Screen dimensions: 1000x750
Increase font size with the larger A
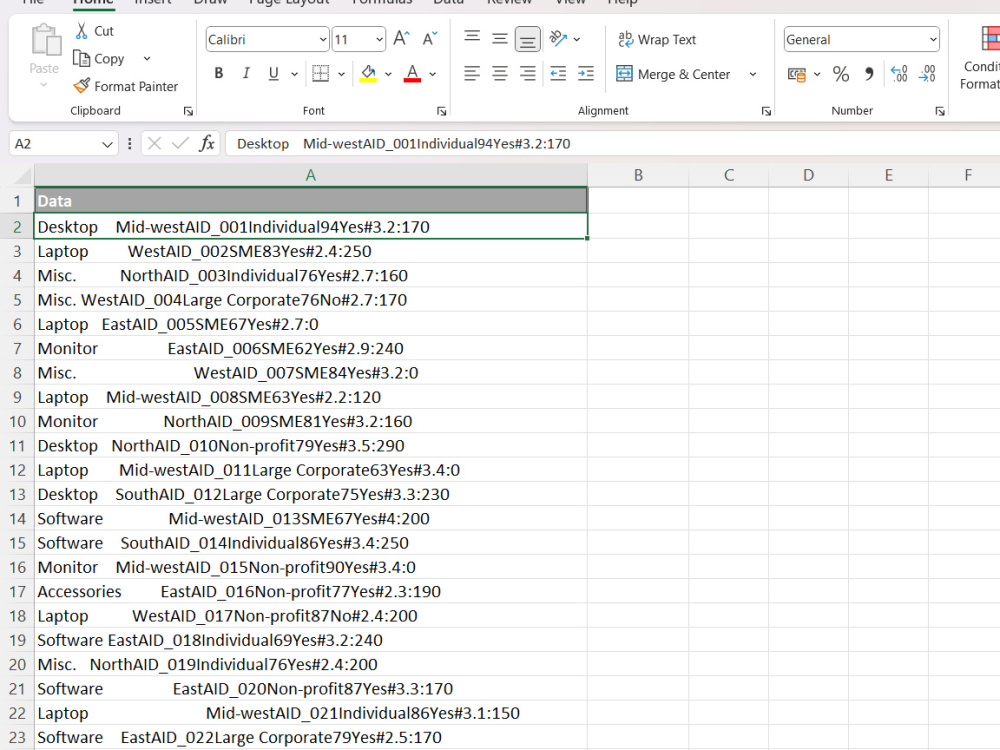401,39
